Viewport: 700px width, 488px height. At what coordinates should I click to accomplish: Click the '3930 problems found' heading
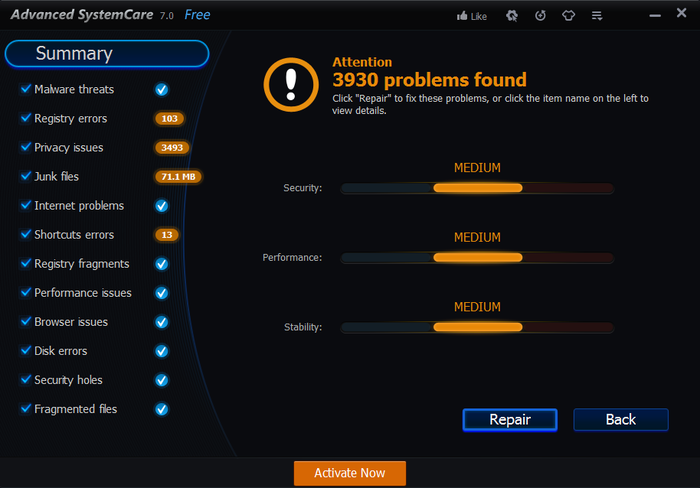pos(429,80)
